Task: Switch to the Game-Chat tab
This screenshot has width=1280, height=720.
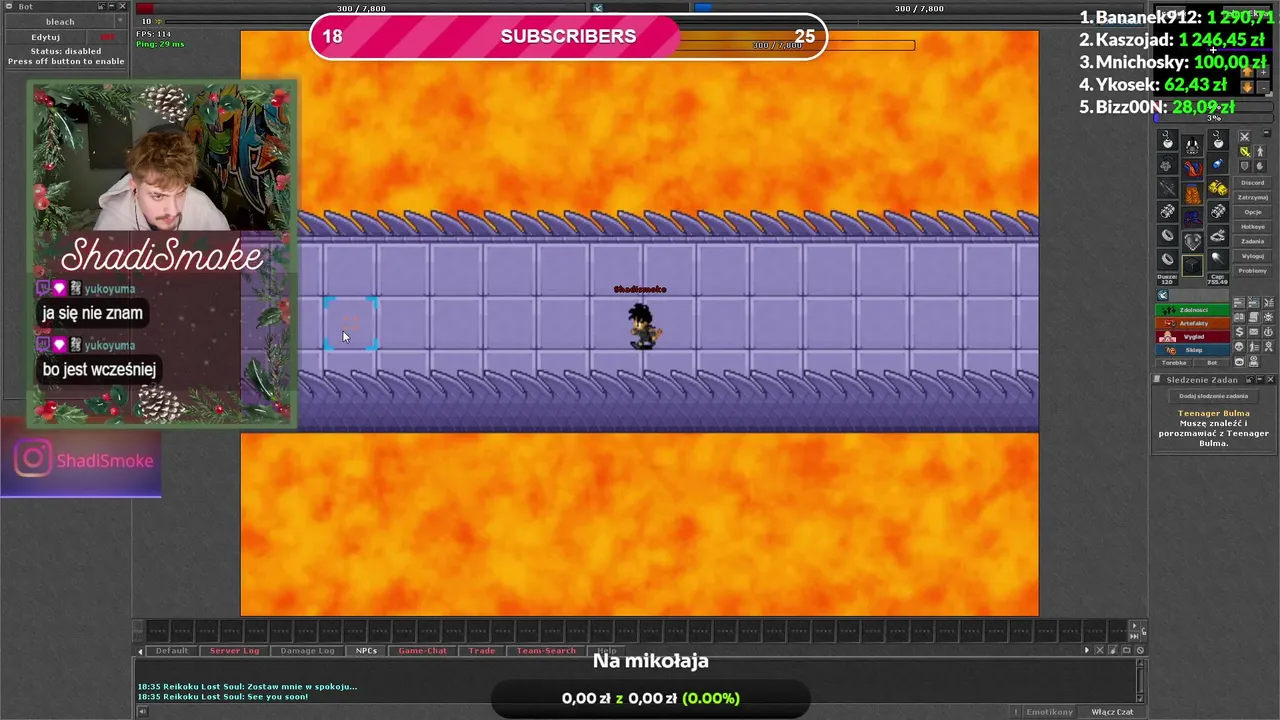Action: click(422, 651)
